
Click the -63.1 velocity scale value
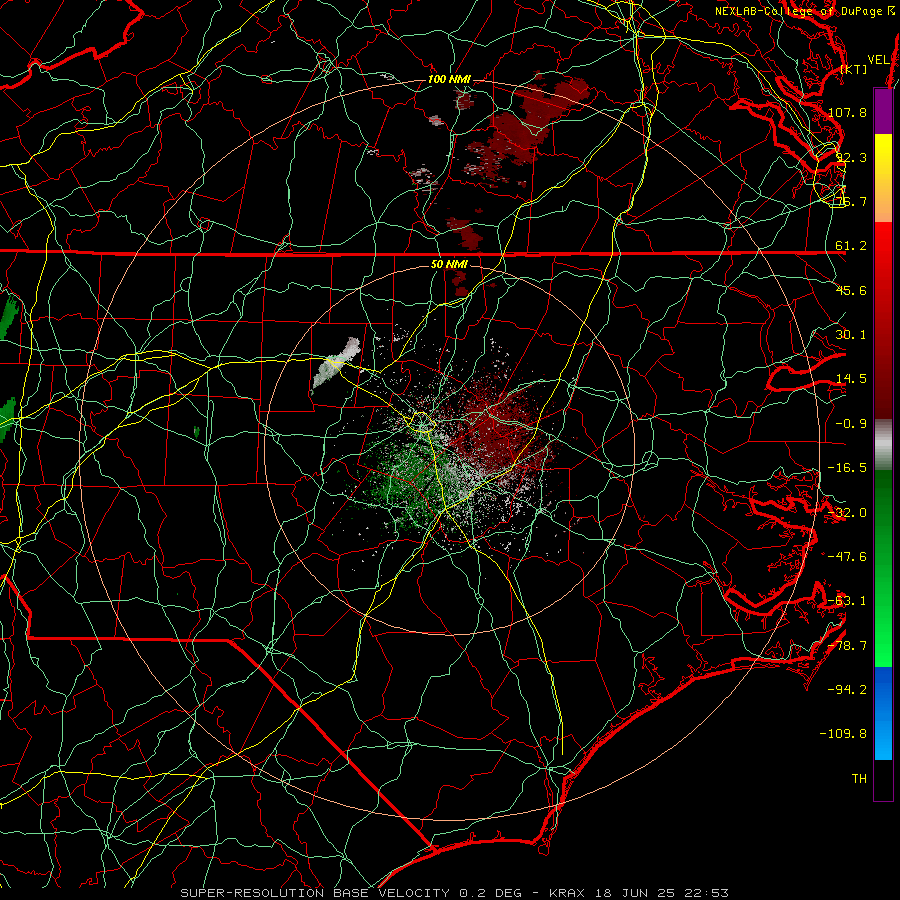tap(847, 601)
